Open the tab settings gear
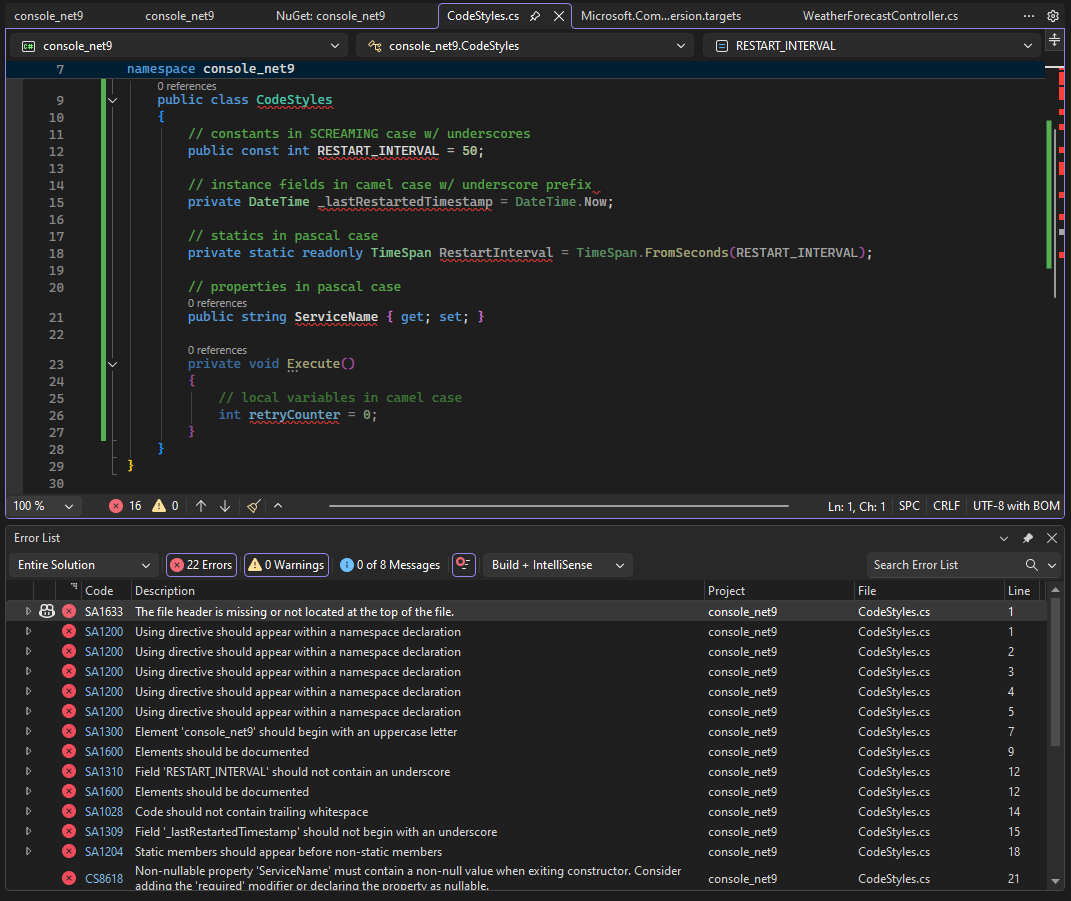The image size is (1071, 901). 1053,16
